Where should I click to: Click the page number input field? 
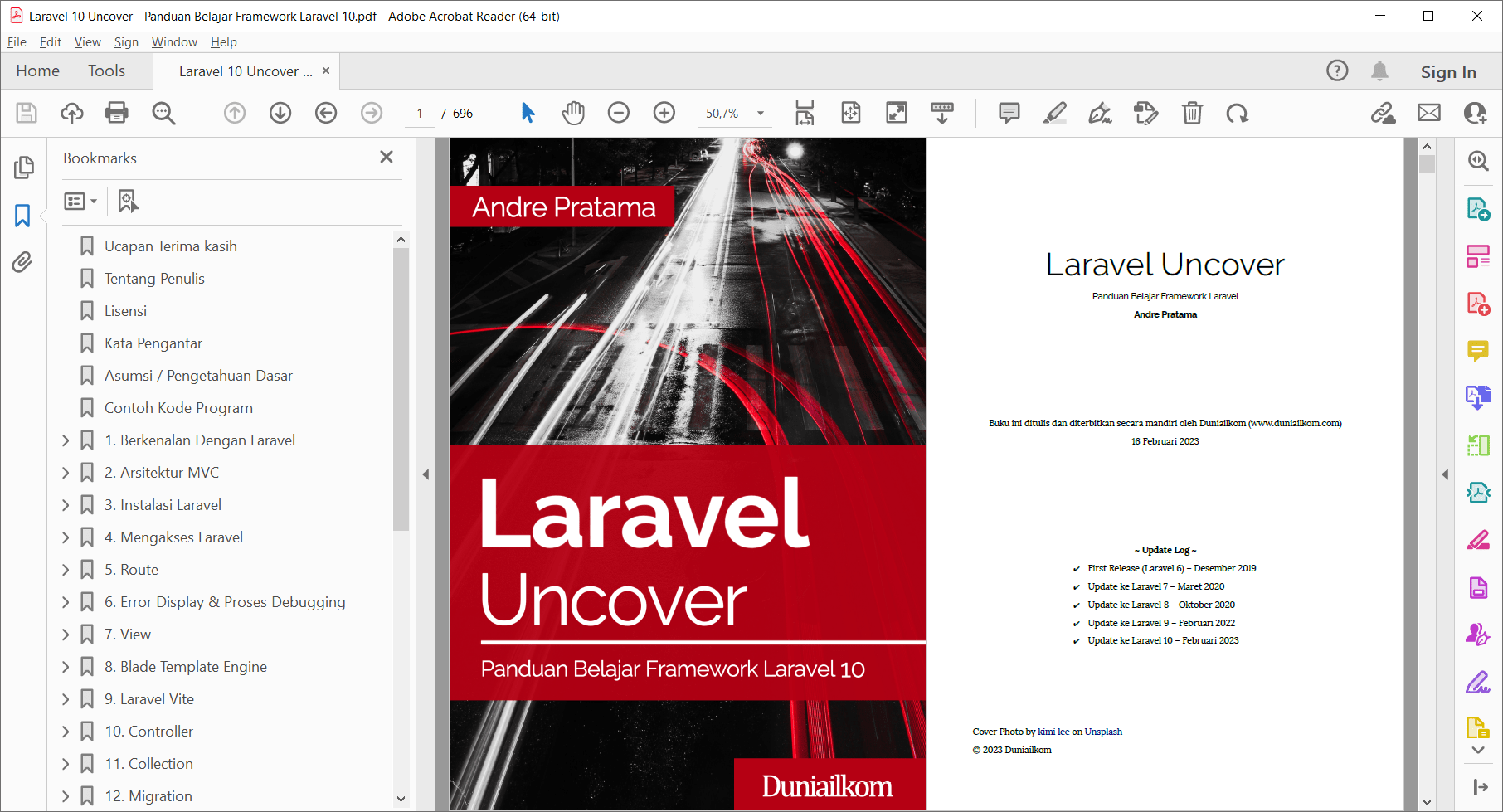pyautogui.click(x=420, y=114)
